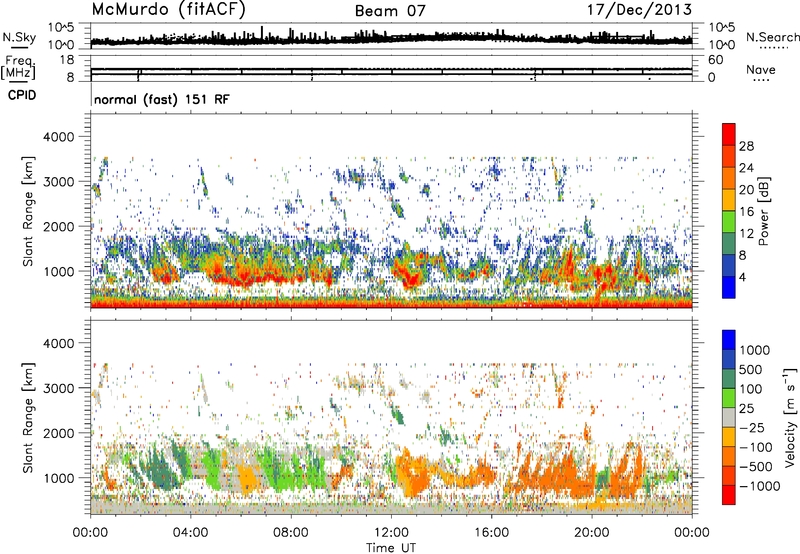This screenshot has width=800, height=554.
Task: Click the "Slant Range [km]" label of power panel
Action: [x=28, y=211]
